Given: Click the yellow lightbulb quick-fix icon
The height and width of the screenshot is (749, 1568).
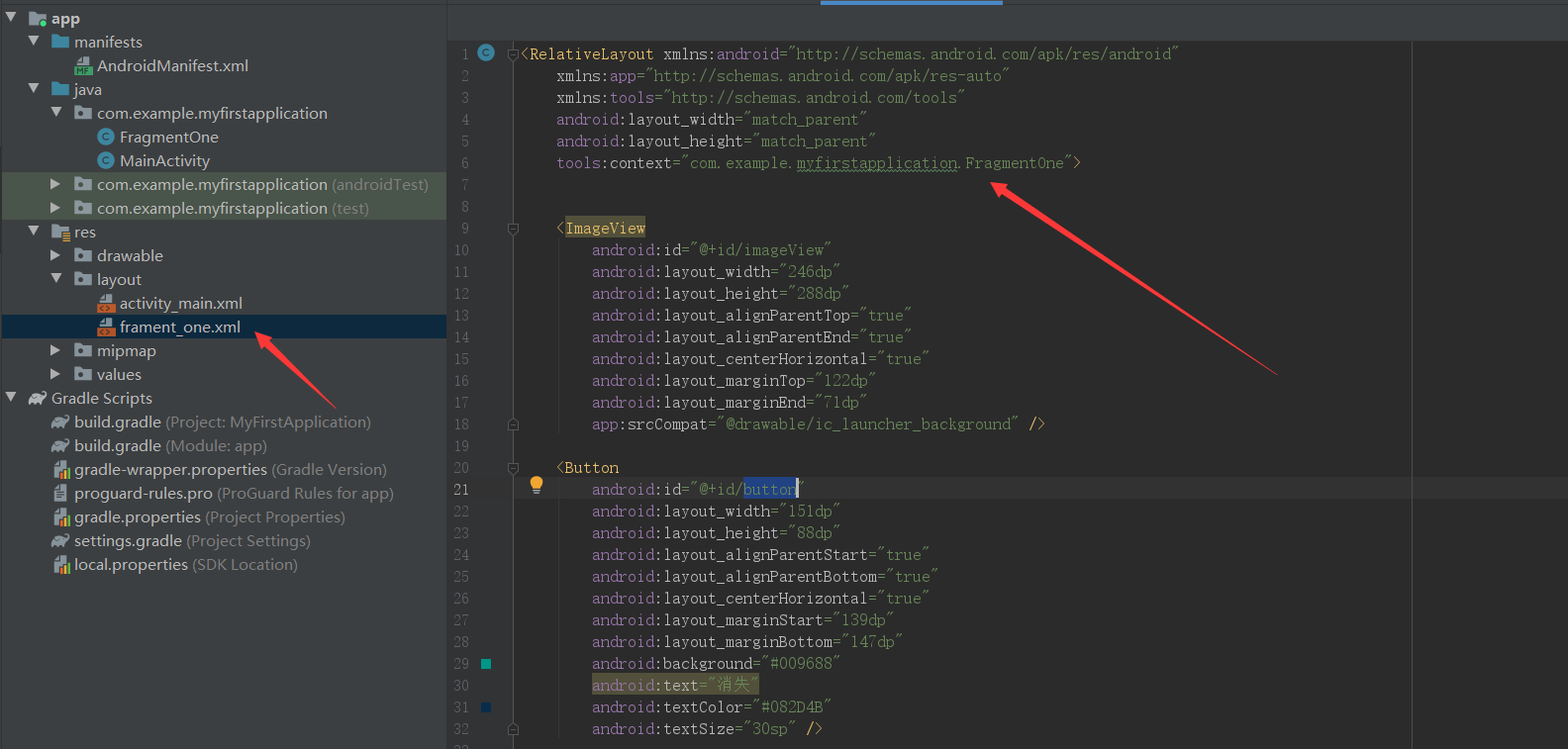Looking at the screenshot, I should pos(537,485).
